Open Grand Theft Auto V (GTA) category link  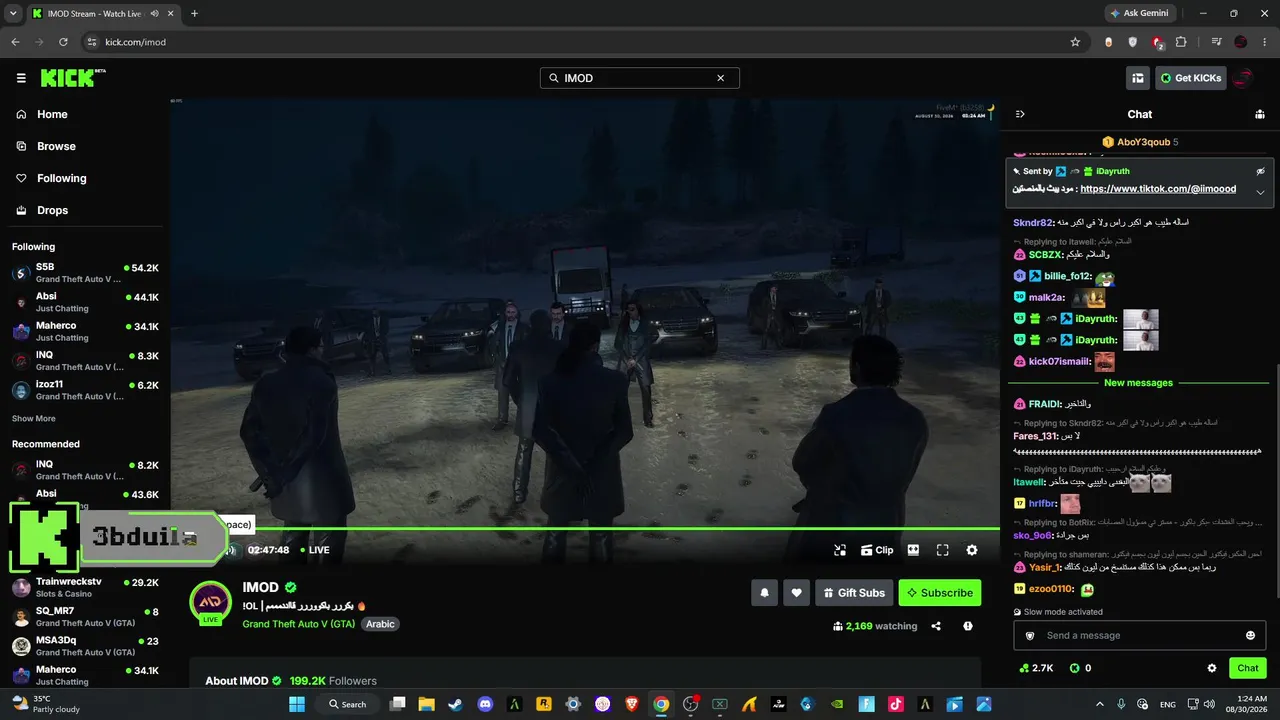point(299,624)
